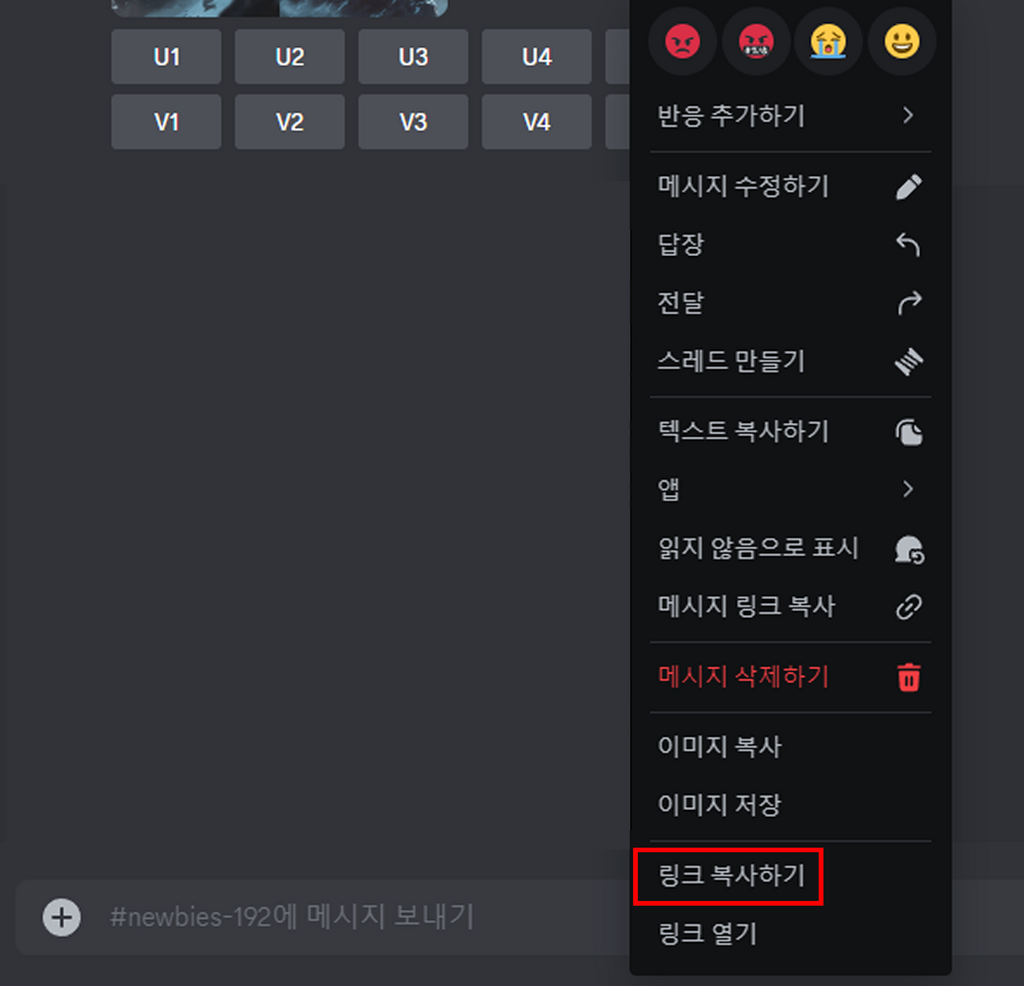The width and height of the screenshot is (1024, 986).
Task: Click the V2 variation button
Action: pyautogui.click(x=289, y=122)
